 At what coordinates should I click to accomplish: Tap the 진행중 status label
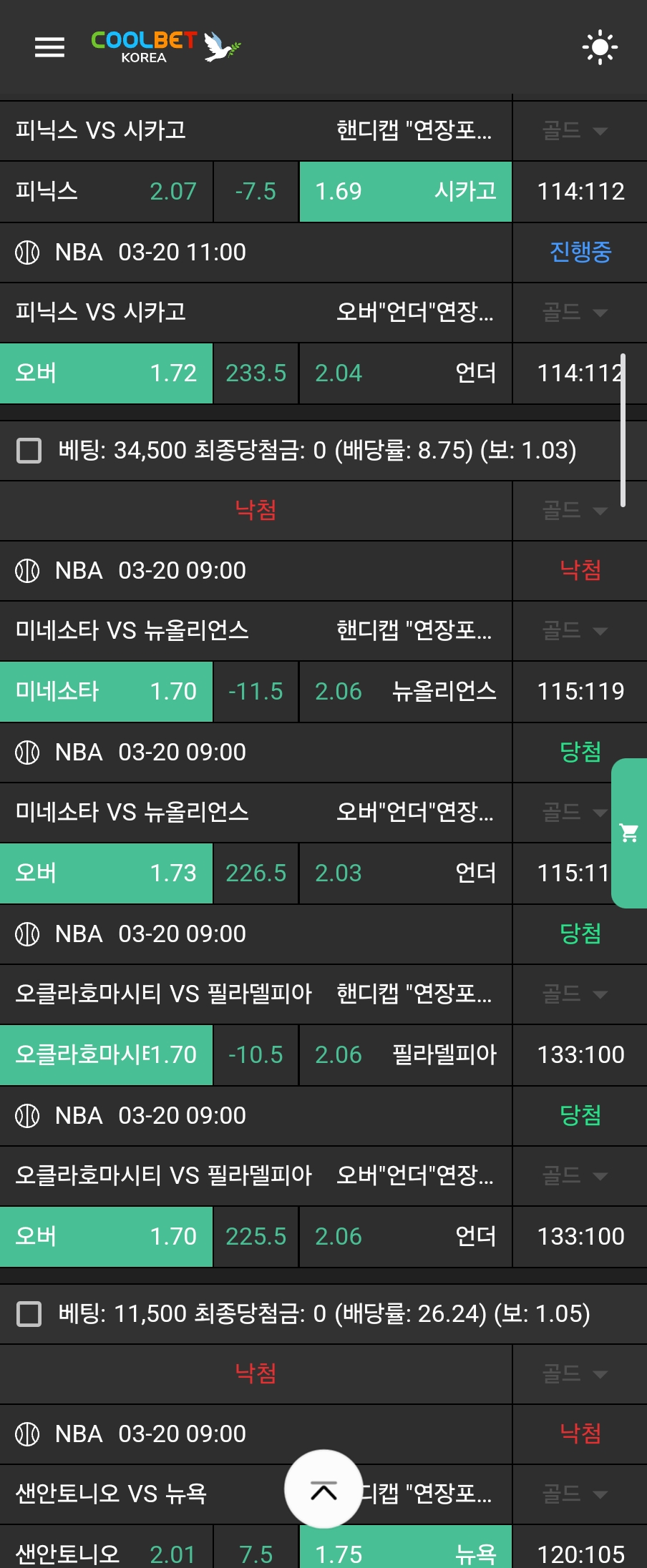580,253
